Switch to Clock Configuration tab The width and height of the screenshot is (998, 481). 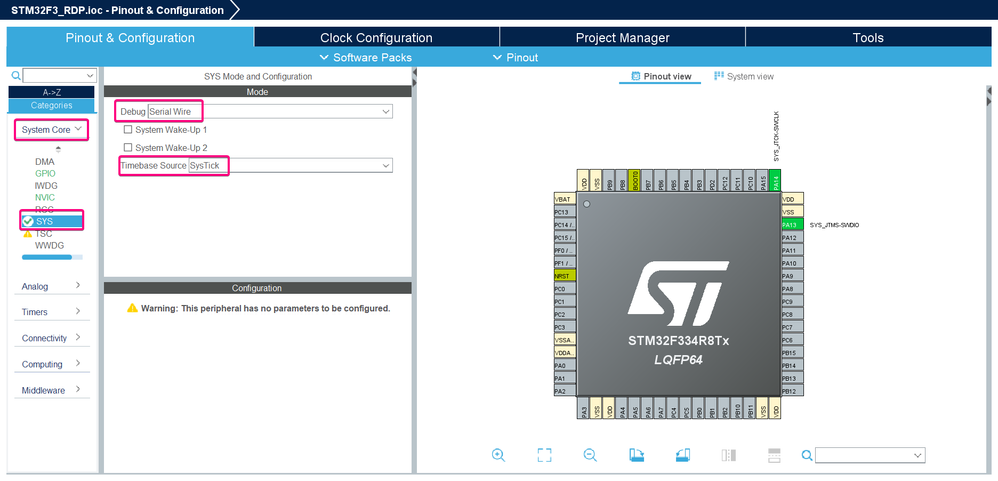376,38
